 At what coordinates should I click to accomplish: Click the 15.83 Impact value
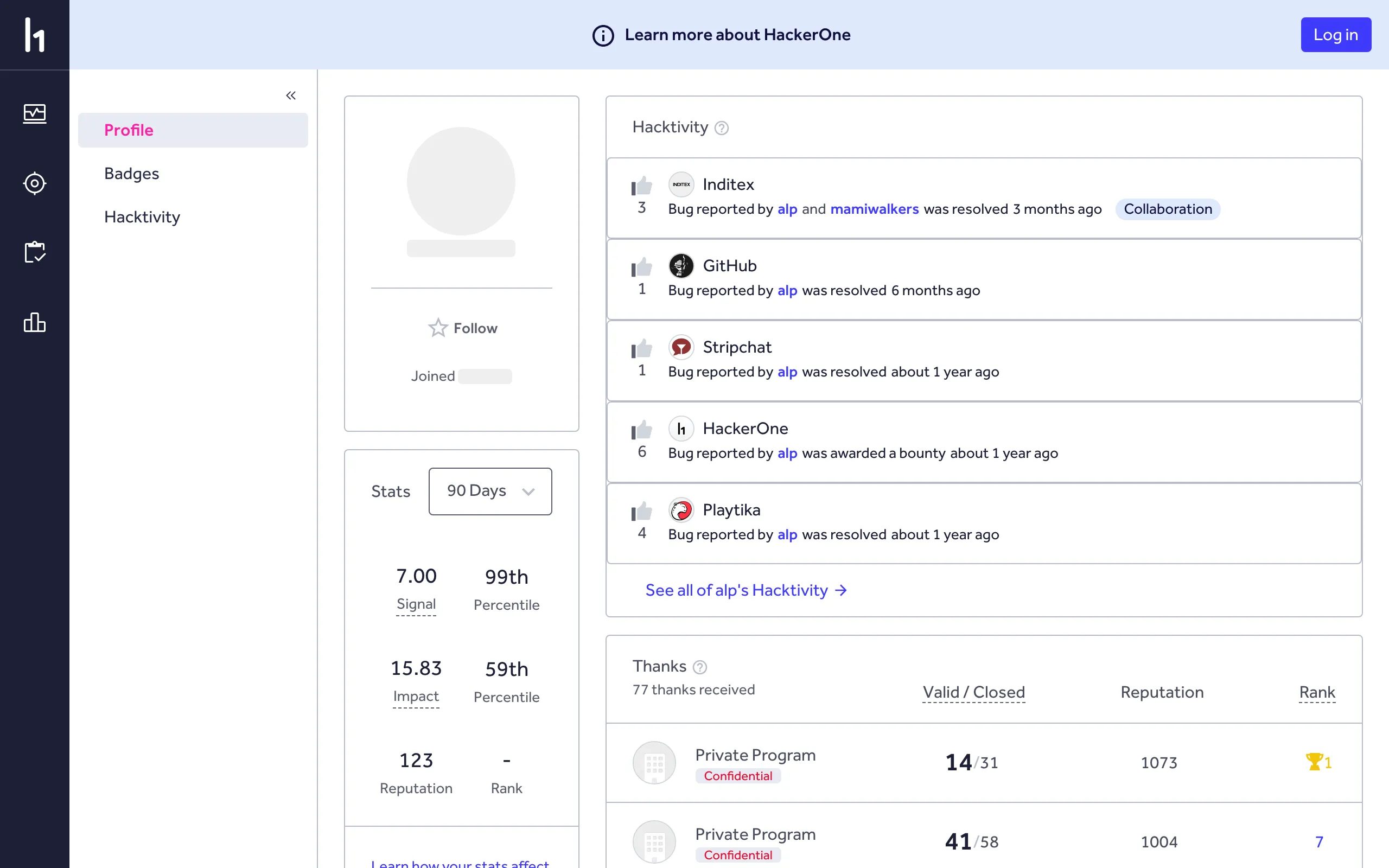pos(416,668)
